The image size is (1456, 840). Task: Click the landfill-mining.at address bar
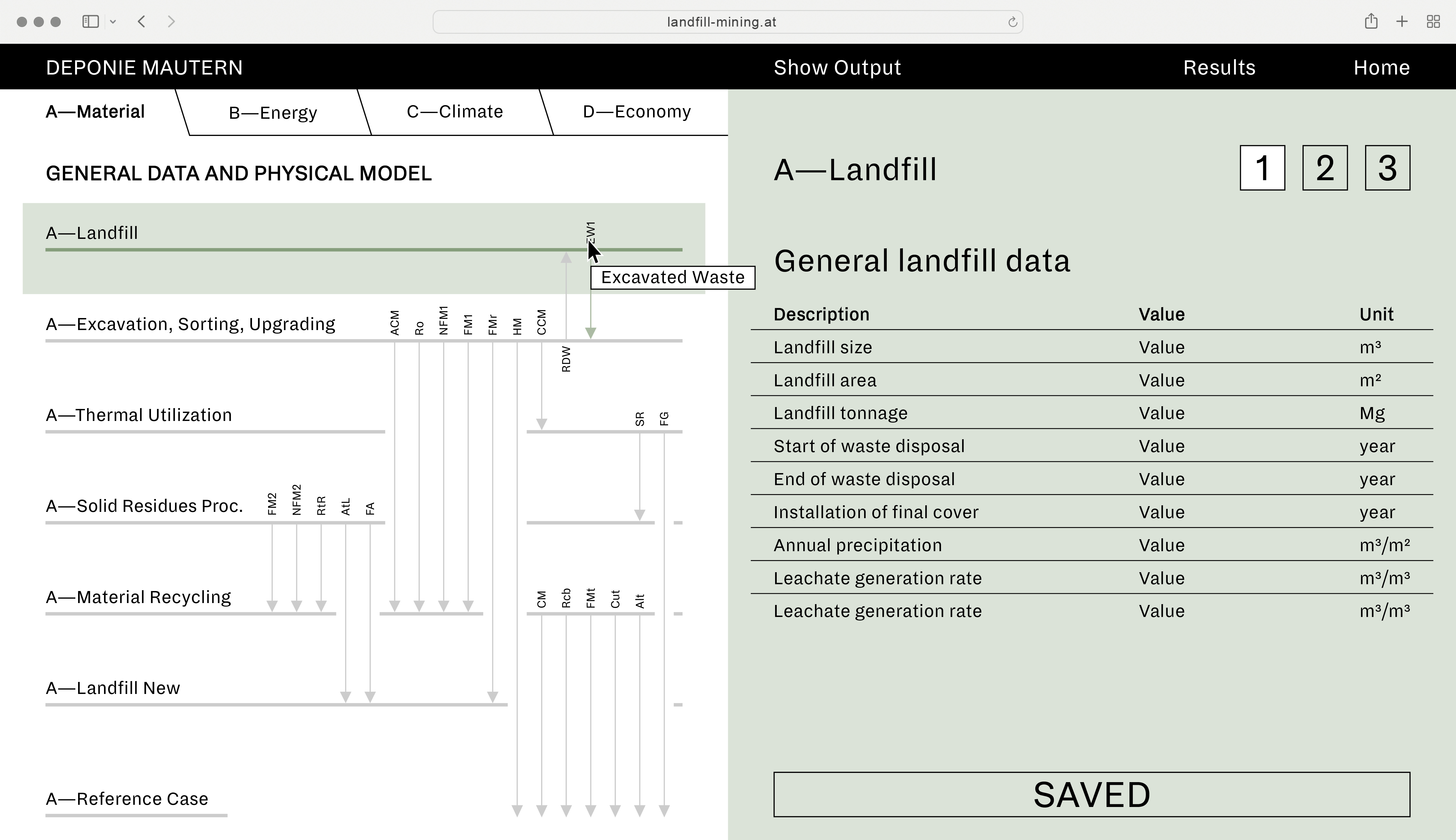pos(727,22)
